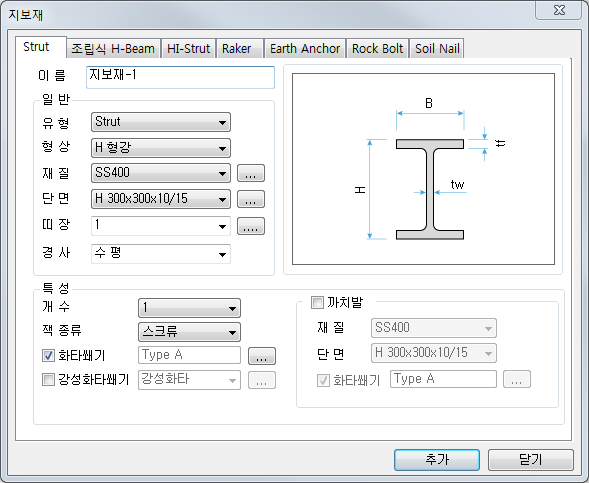This screenshot has height=483, width=589.
Task: Open the 형상 H형강 dropdown
Action: 161,148
